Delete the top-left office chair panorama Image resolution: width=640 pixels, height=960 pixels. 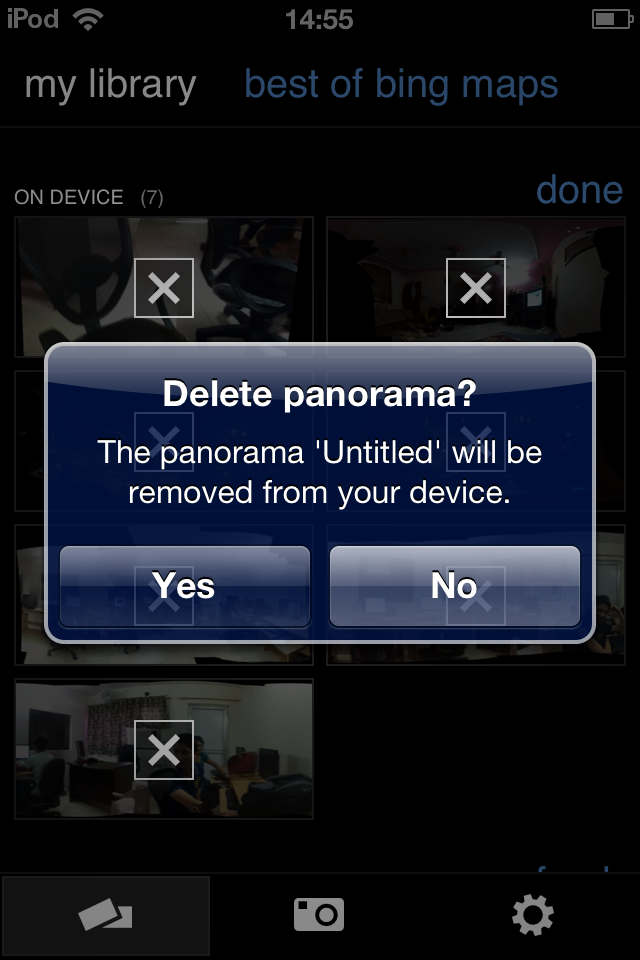pyautogui.click(x=164, y=288)
